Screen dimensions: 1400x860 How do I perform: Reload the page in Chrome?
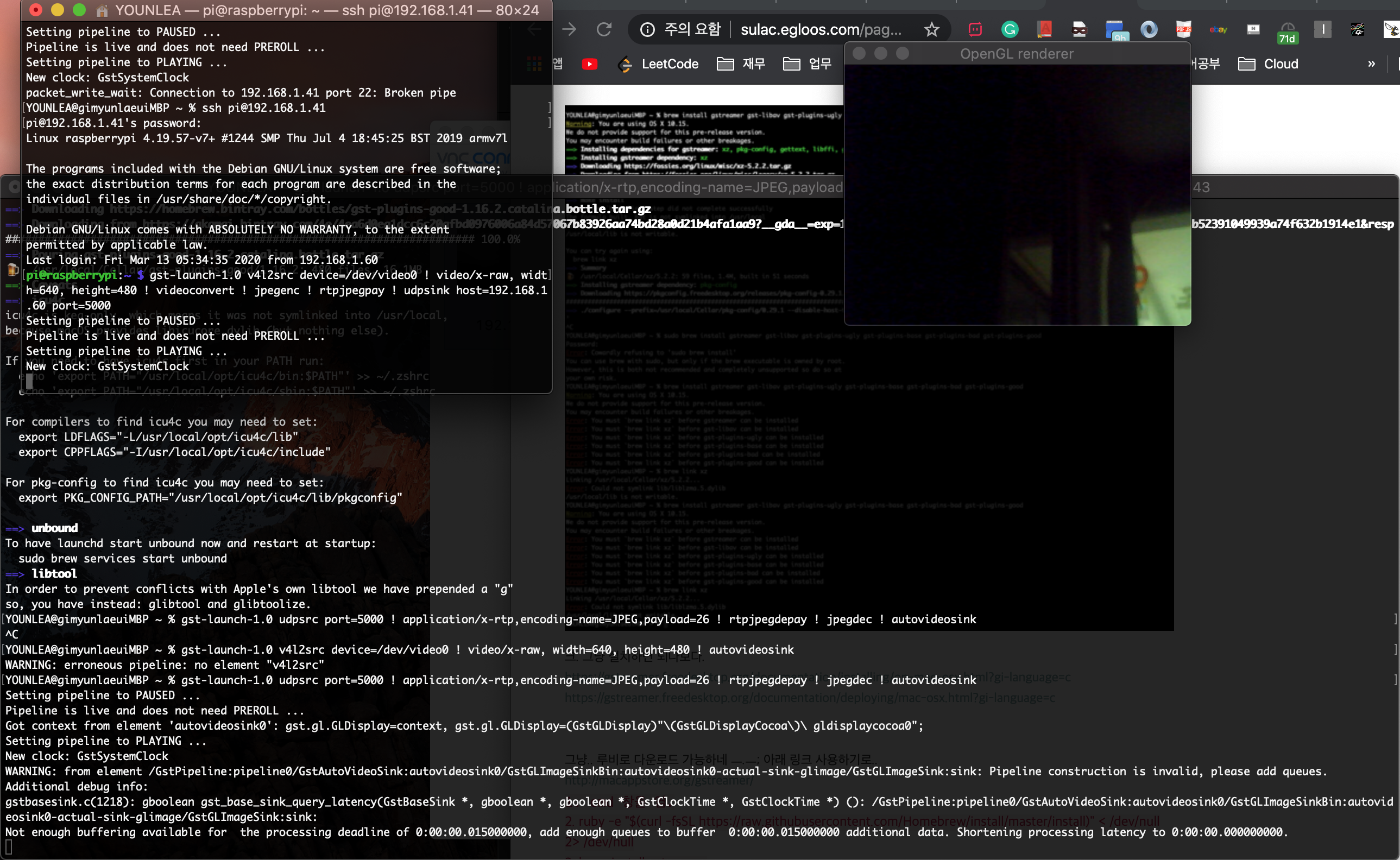coord(604,29)
